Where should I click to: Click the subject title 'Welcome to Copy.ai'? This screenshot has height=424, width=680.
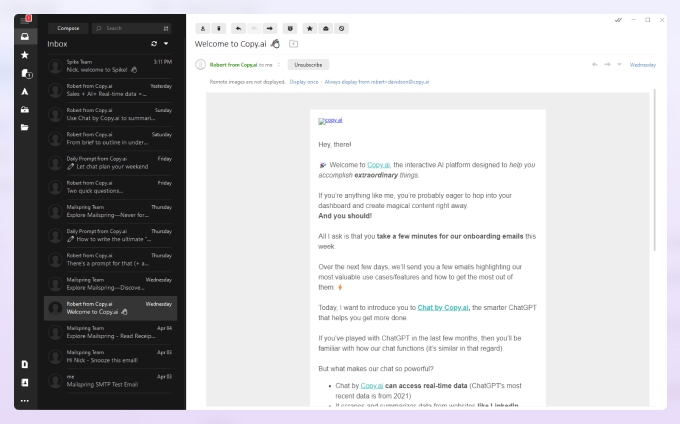click(231, 44)
